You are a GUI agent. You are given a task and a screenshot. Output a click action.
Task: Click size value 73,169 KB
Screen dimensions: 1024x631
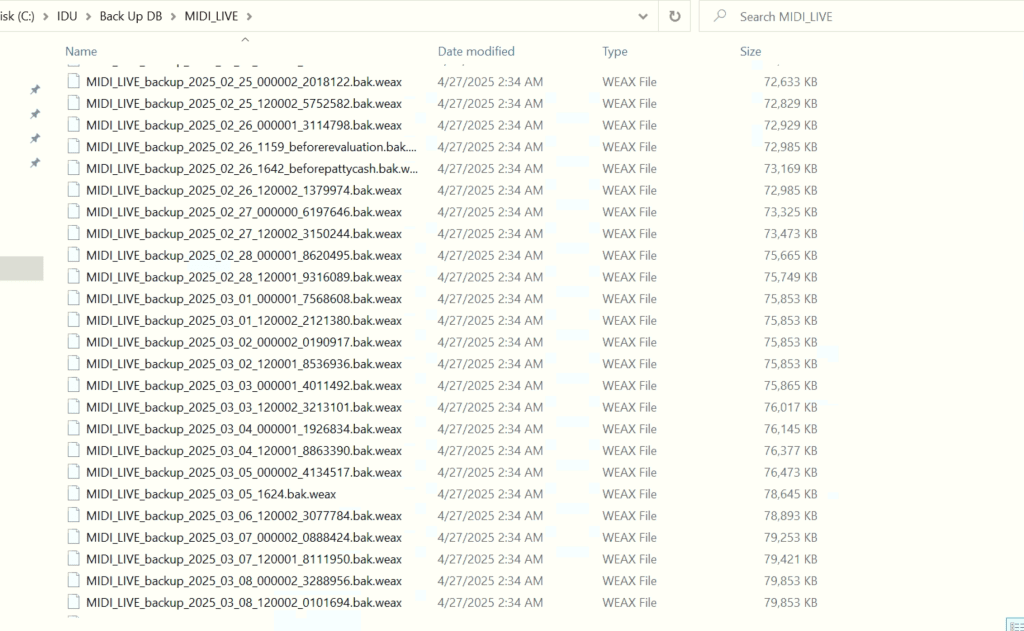click(x=790, y=169)
